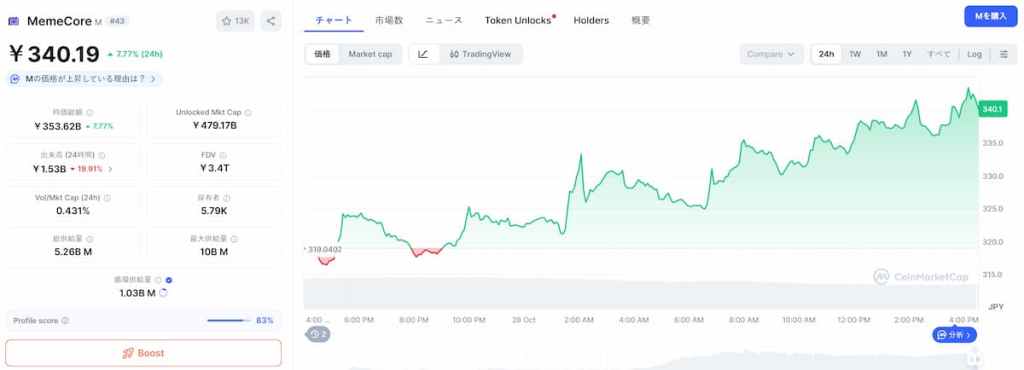This screenshot has width=1024, height=370.
Task: Switch chart to line chart view
Action: click(423, 54)
